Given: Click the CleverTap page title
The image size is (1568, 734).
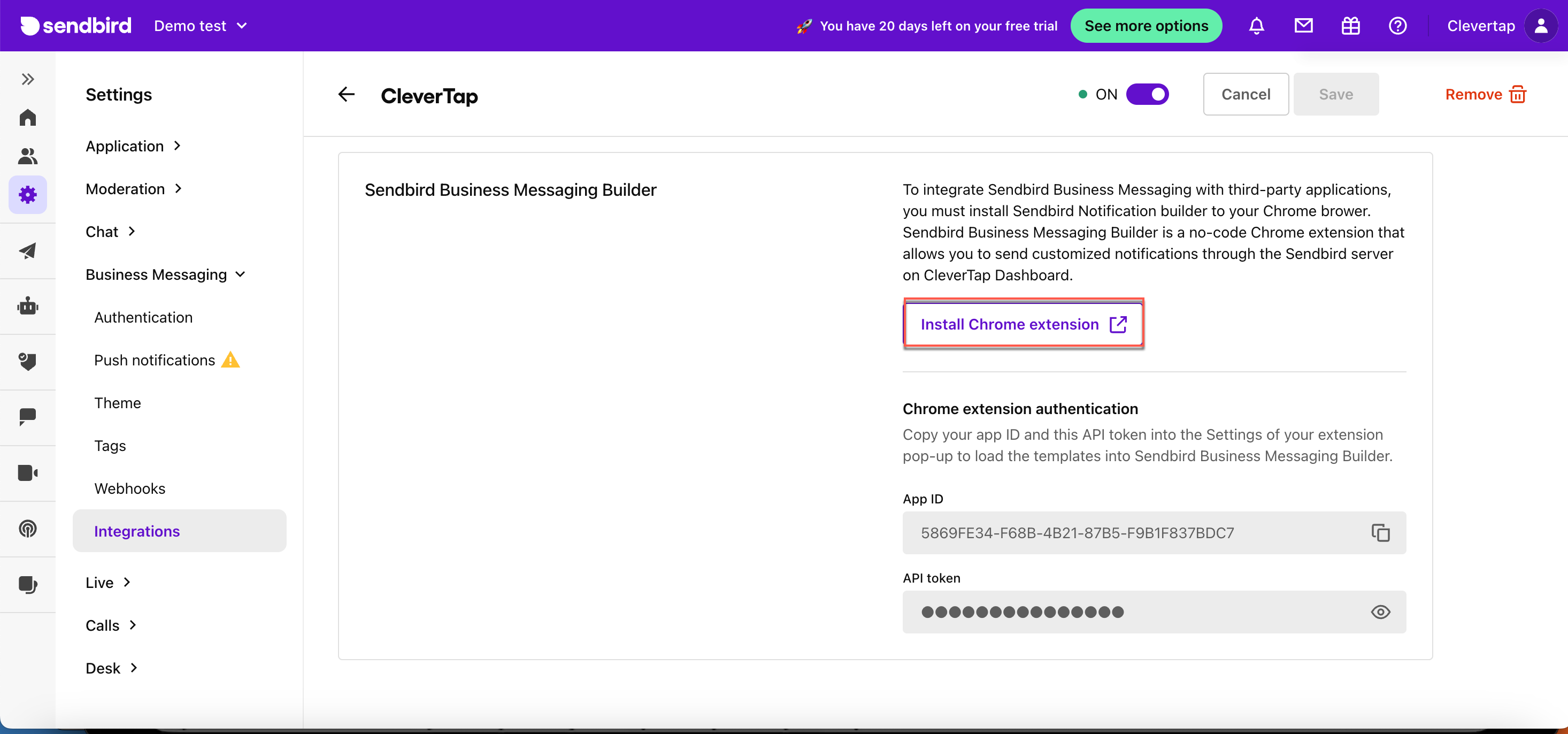Looking at the screenshot, I should (x=429, y=96).
